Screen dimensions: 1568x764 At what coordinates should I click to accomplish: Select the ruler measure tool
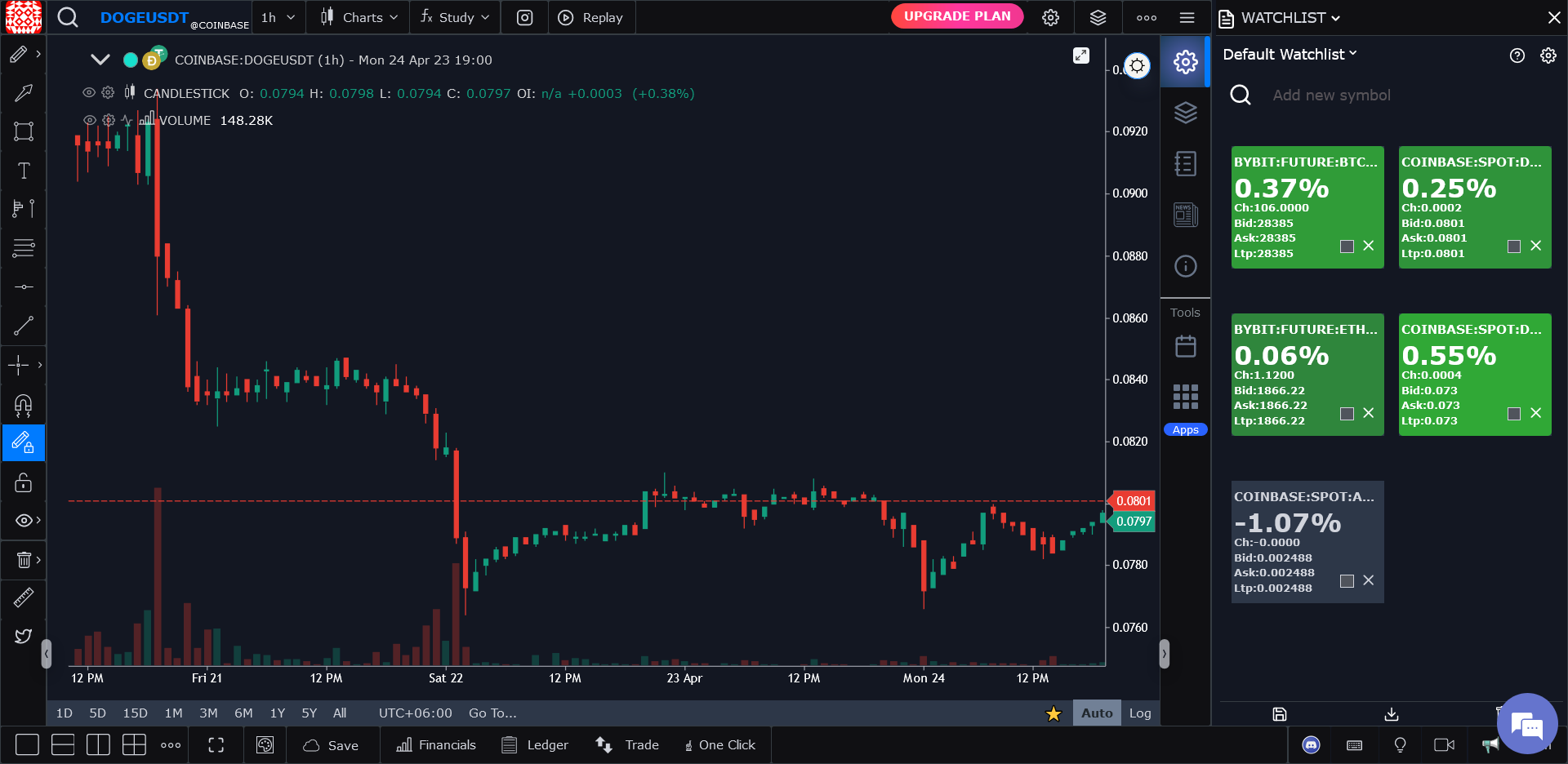coord(24,598)
